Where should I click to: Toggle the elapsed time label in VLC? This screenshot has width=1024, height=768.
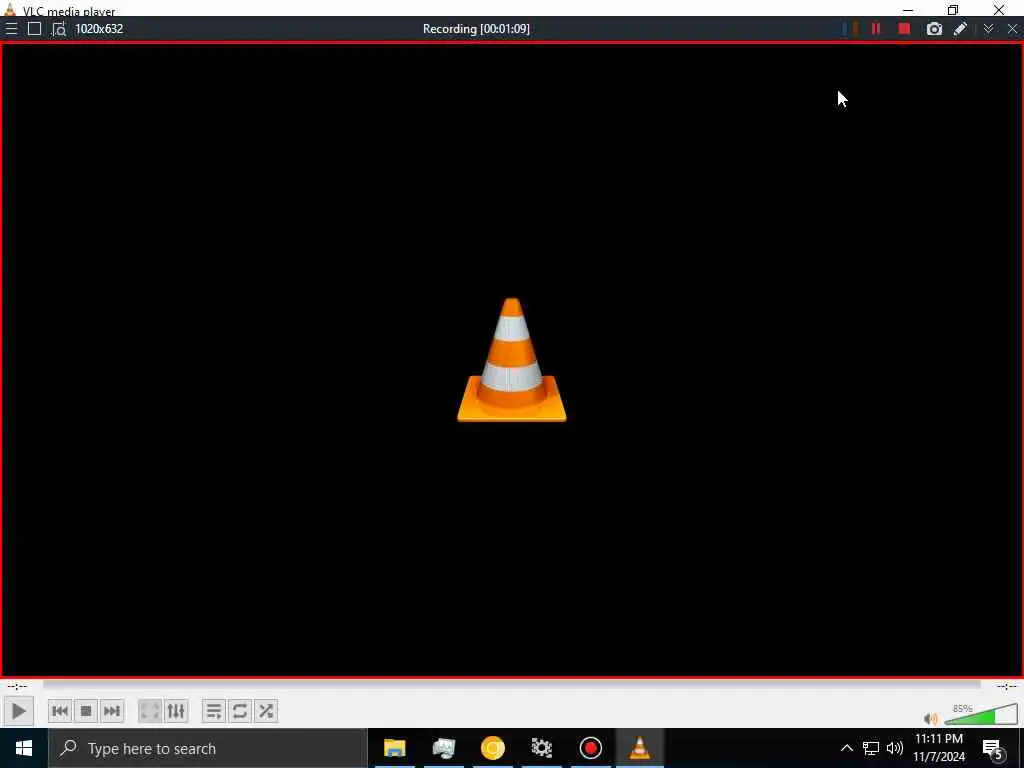(x=17, y=686)
